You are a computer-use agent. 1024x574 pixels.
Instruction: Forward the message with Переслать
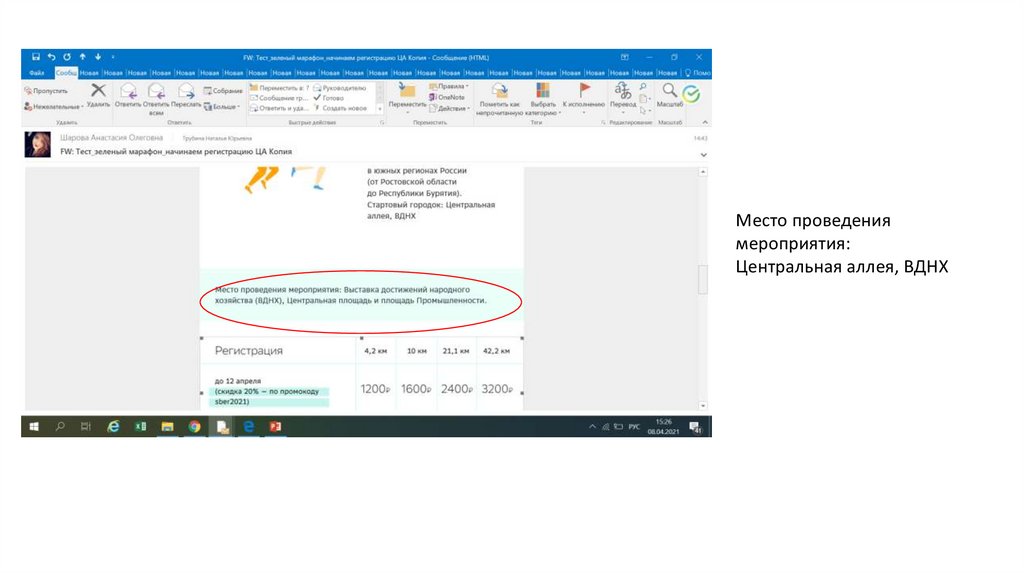point(186,95)
